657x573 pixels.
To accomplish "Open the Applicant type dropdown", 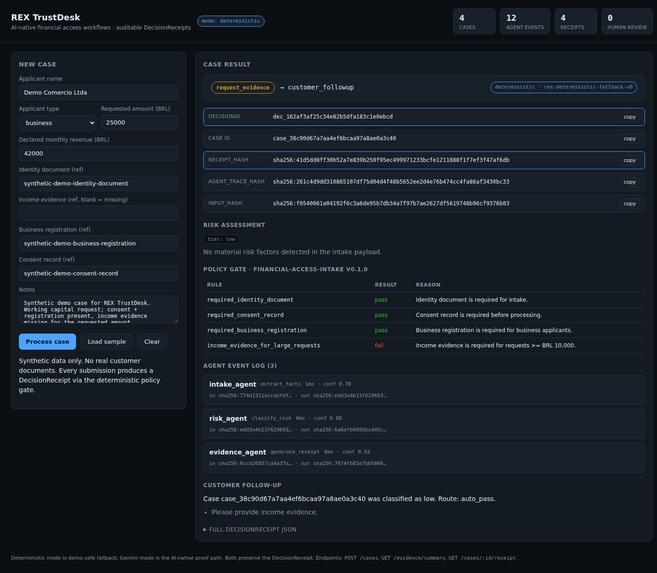I will pyautogui.click(x=58, y=123).
